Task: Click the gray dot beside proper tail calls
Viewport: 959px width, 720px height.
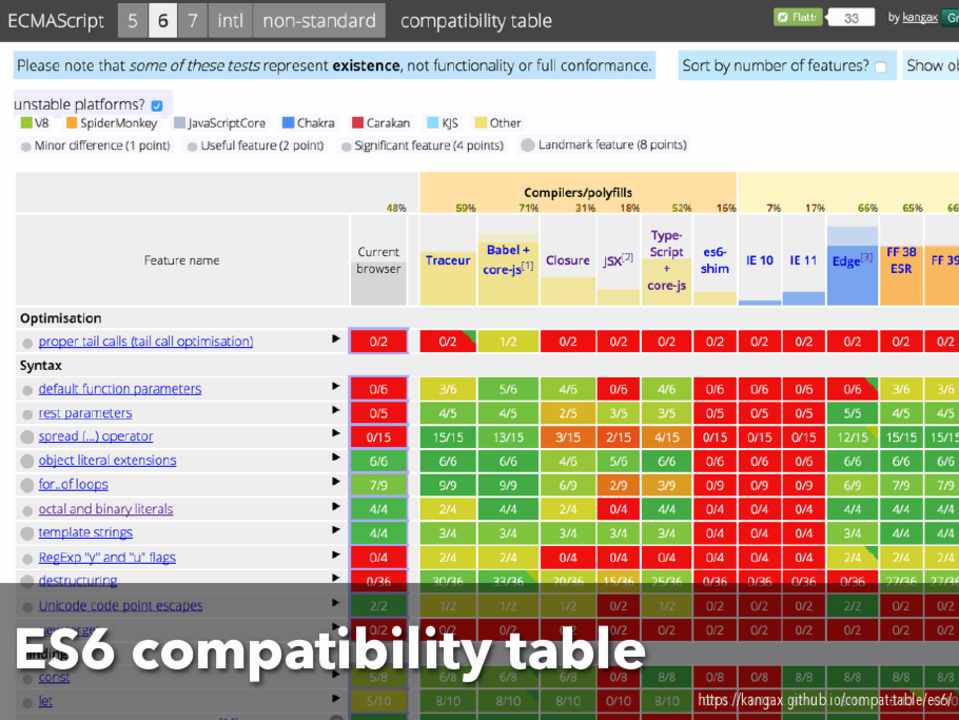Action: (x=28, y=342)
